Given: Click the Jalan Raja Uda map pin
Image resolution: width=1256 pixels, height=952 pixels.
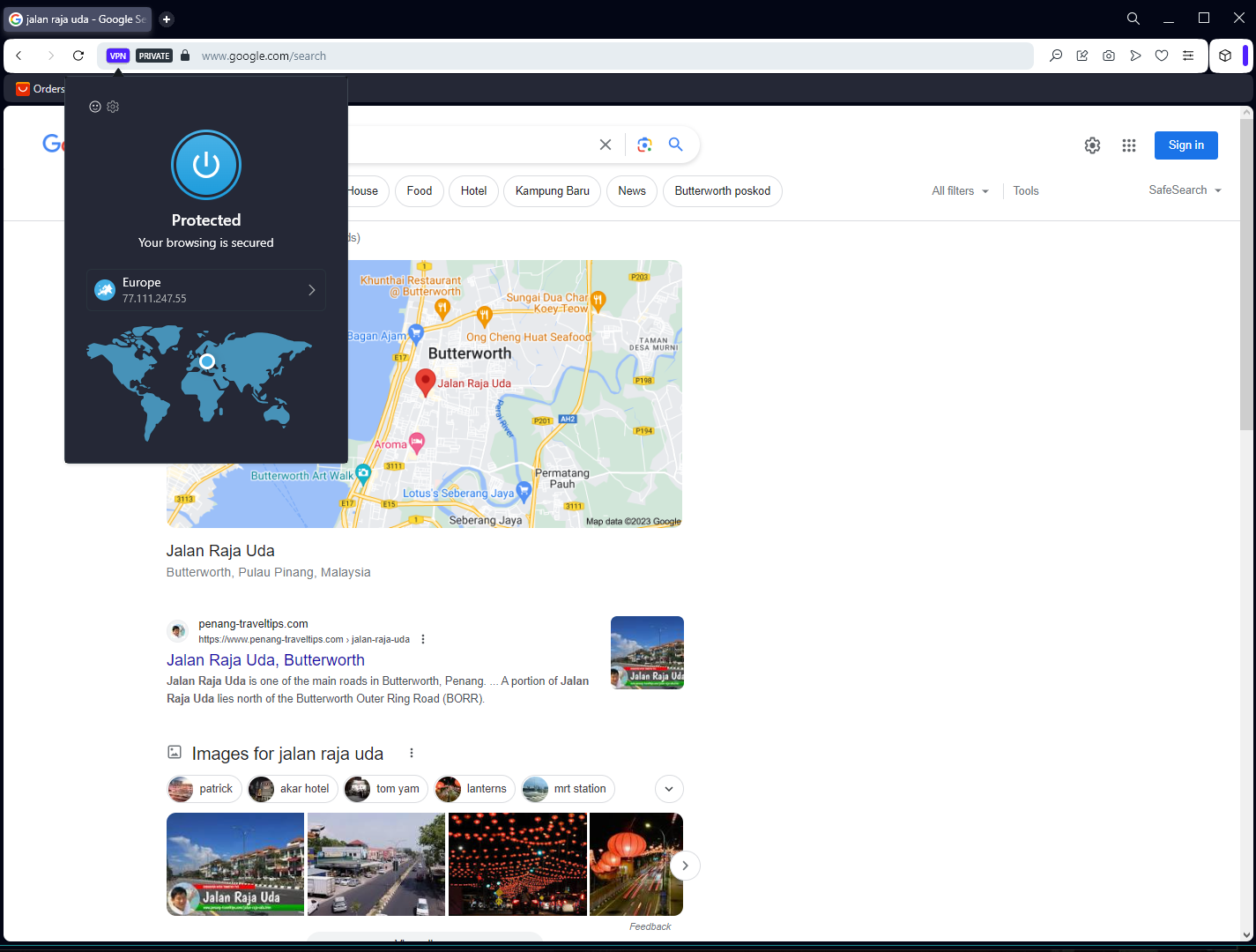Looking at the screenshot, I should (426, 382).
